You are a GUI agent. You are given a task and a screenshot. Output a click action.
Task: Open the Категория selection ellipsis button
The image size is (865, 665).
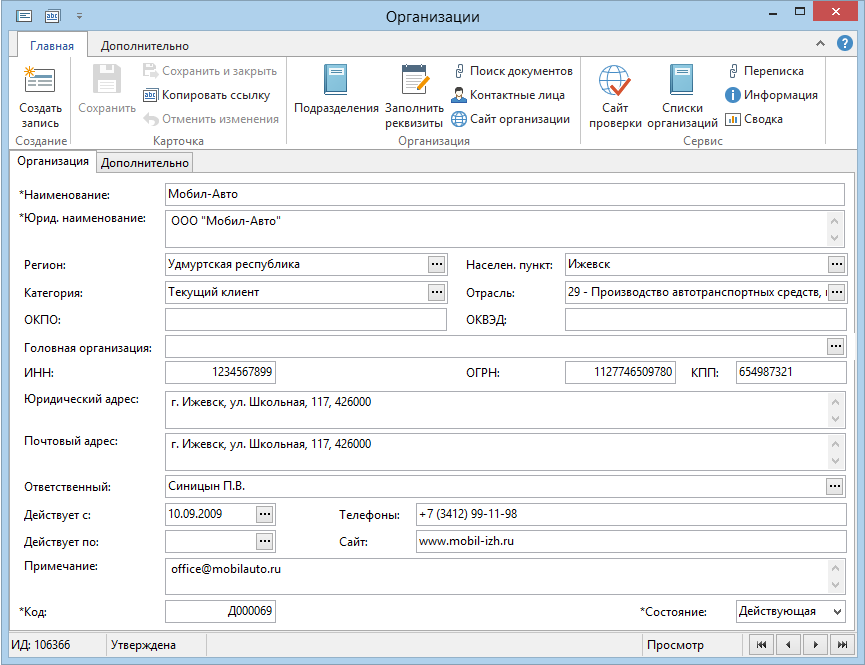click(437, 292)
